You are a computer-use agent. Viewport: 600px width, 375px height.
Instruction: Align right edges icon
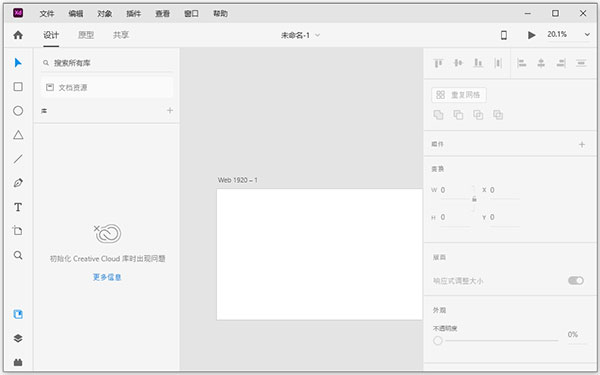(561, 63)
